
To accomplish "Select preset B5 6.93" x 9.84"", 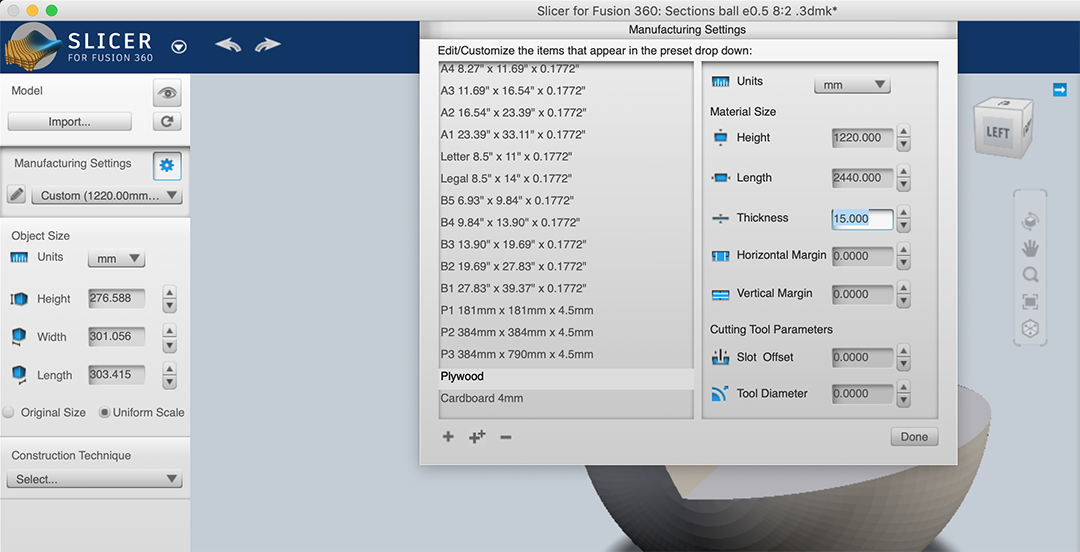I will pos(566,201).
